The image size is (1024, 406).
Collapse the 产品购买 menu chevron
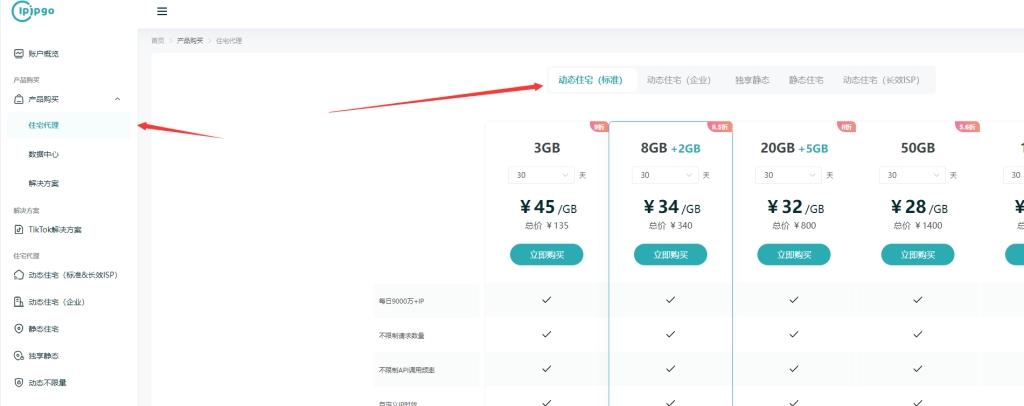click(x=118, y=99)
